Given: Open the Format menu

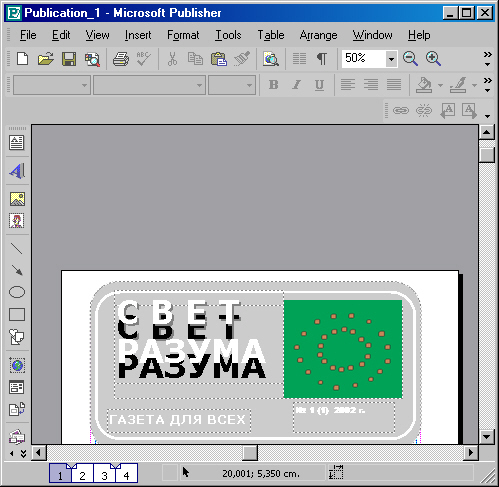Looking at the screenshot, I should coord(183,35).
